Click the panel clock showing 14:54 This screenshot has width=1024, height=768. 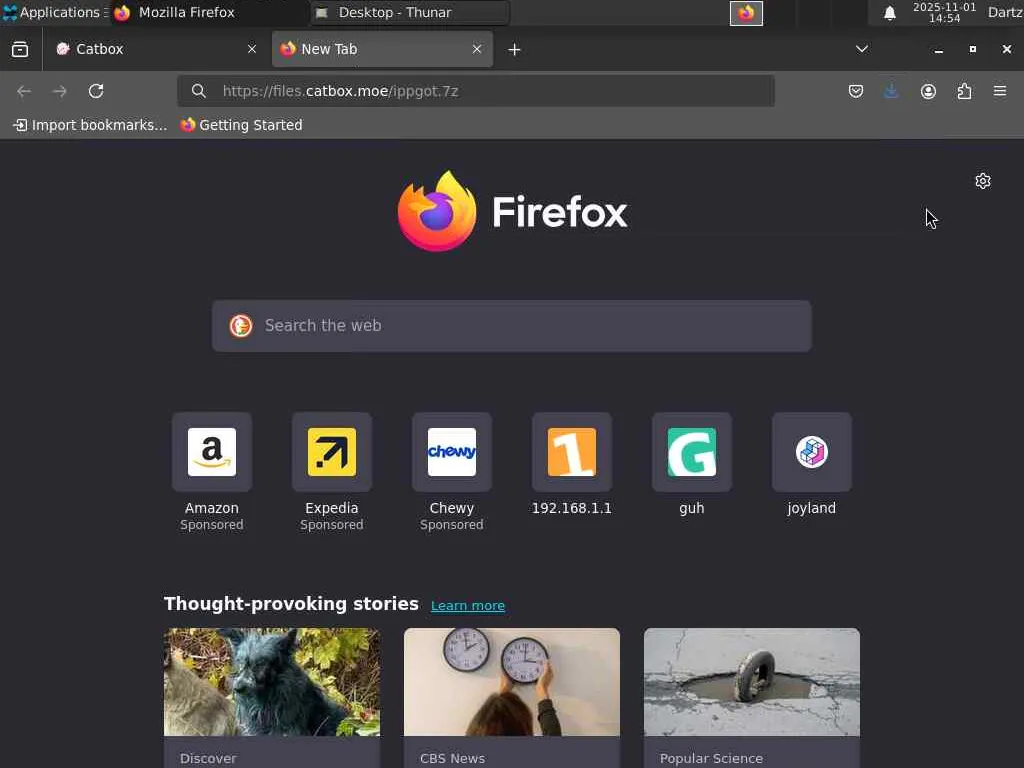click(x=944, y=12)
